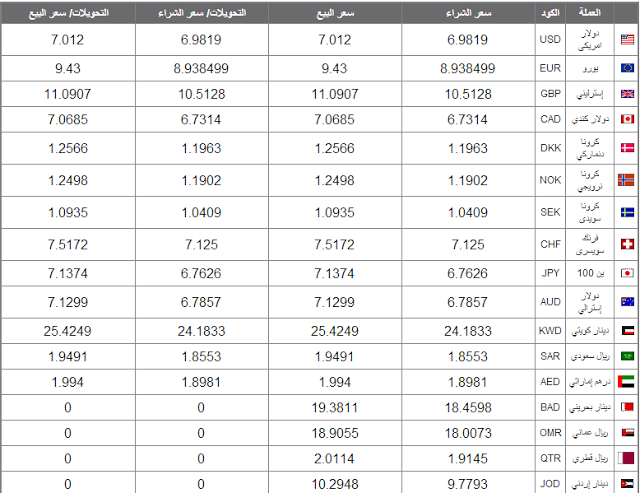
Task: Click the Swedish flag beside SEK
Action: (627, 213)
